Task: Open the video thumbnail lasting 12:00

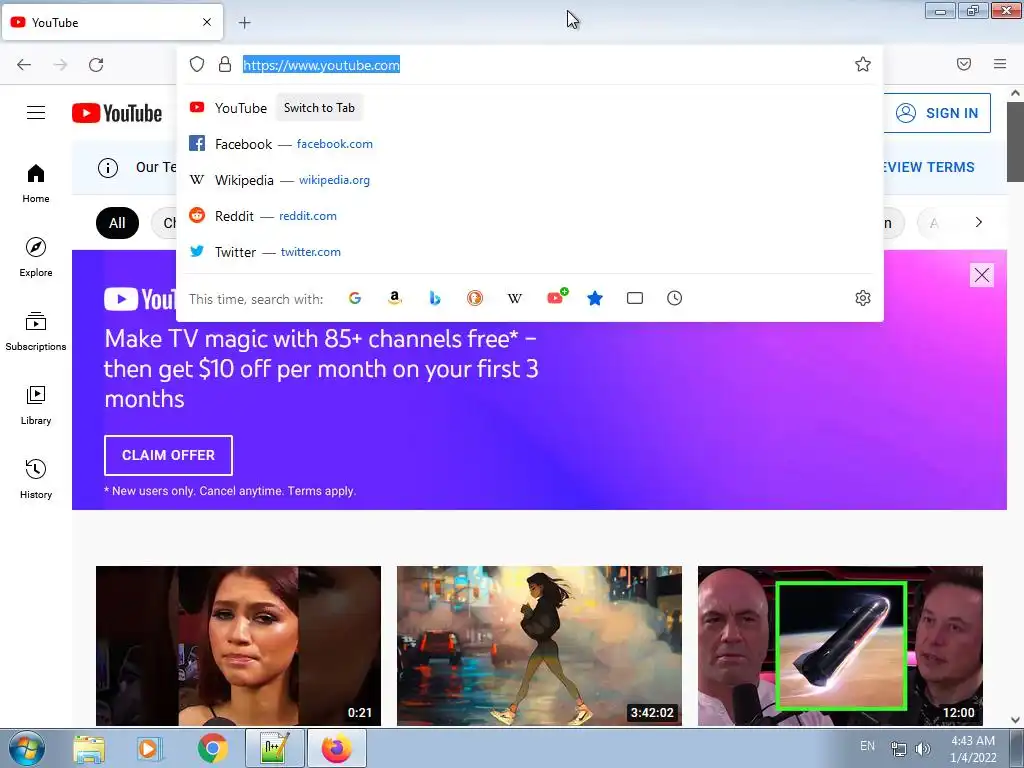Action: pyautogui.click(x=840, y=646)
